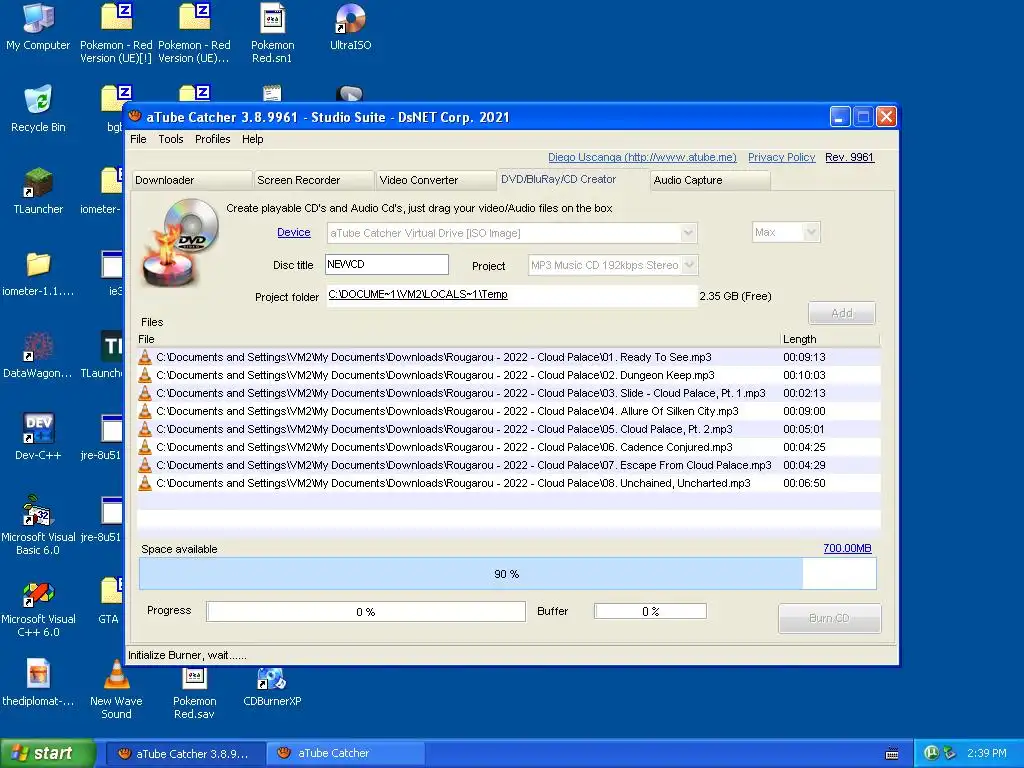1024x768 pixels.
Task: Open the Recycle Bin desktop icon
Action: click(x=38, y=109)
